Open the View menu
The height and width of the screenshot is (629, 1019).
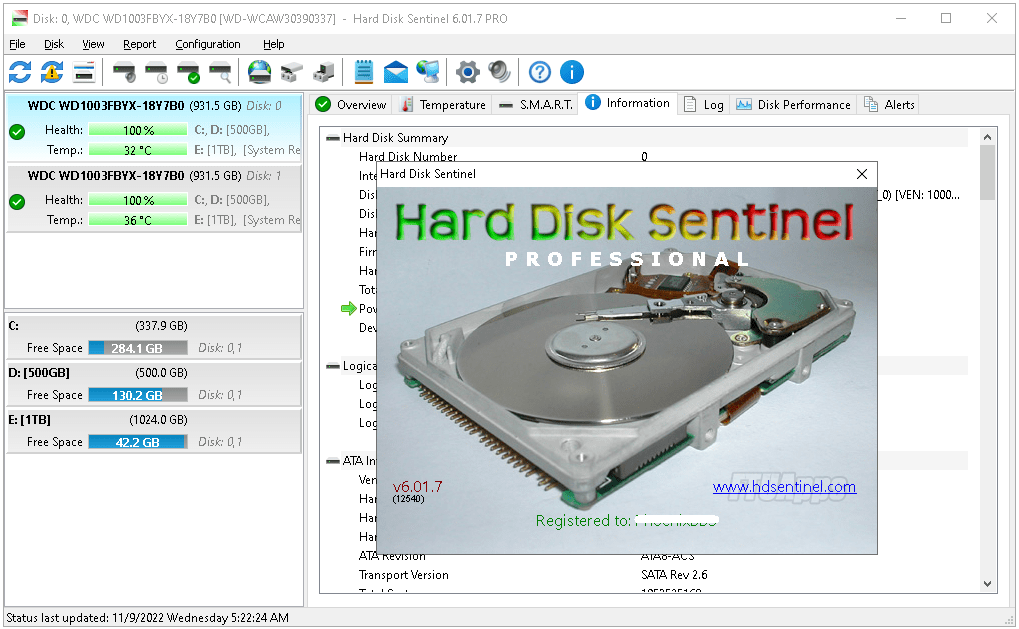pyautogui.click(x=93, y=44)
